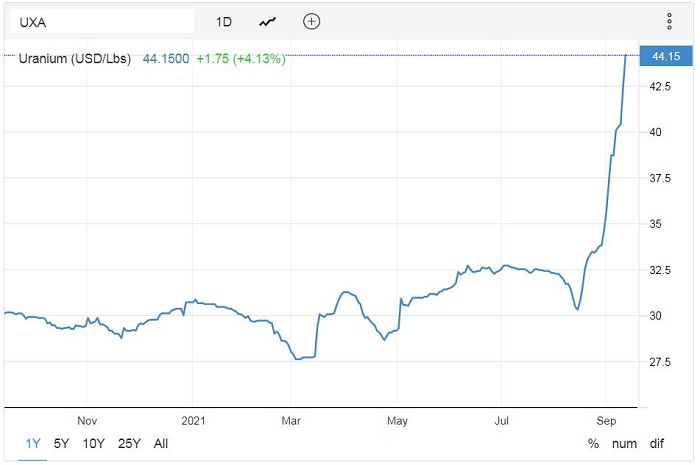Select the 1Y time range tab
This screenshot has height=465, width=700.
(x=33, y=443)
